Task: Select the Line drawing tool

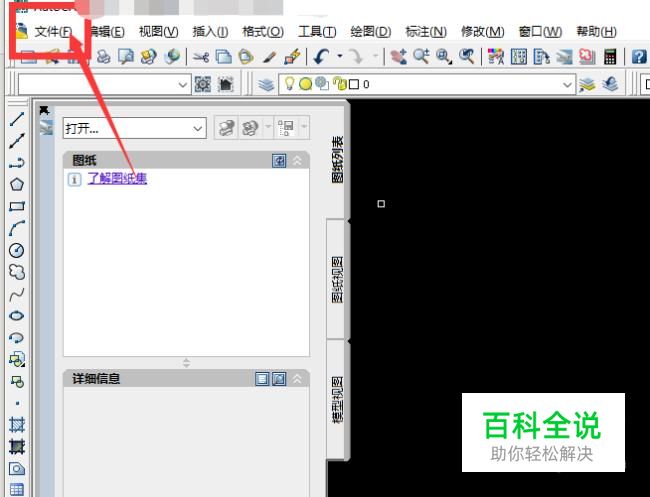Action: click(17, 119)
